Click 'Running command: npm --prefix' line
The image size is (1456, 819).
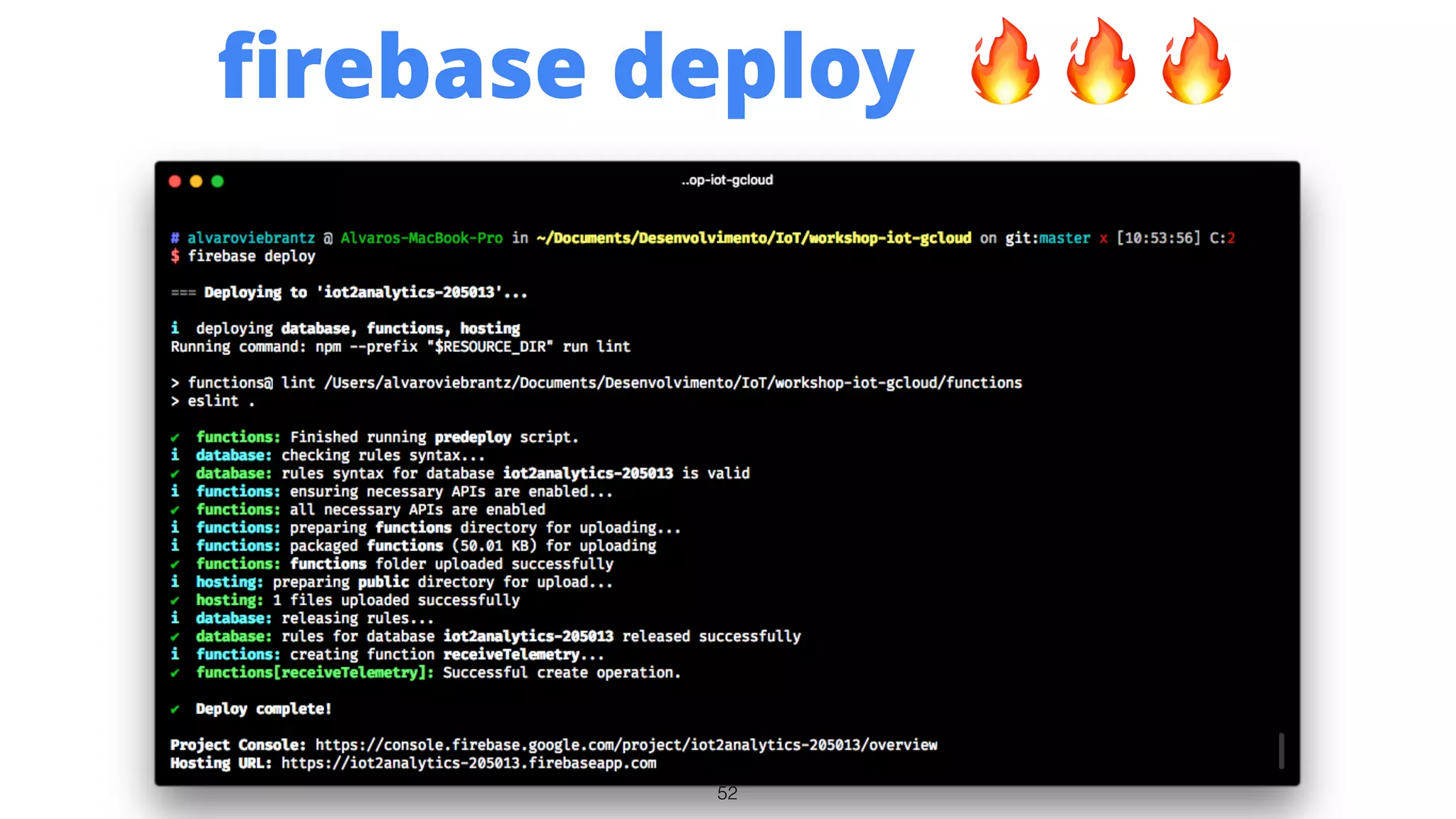pyautogui.click(x=400, y=347)
